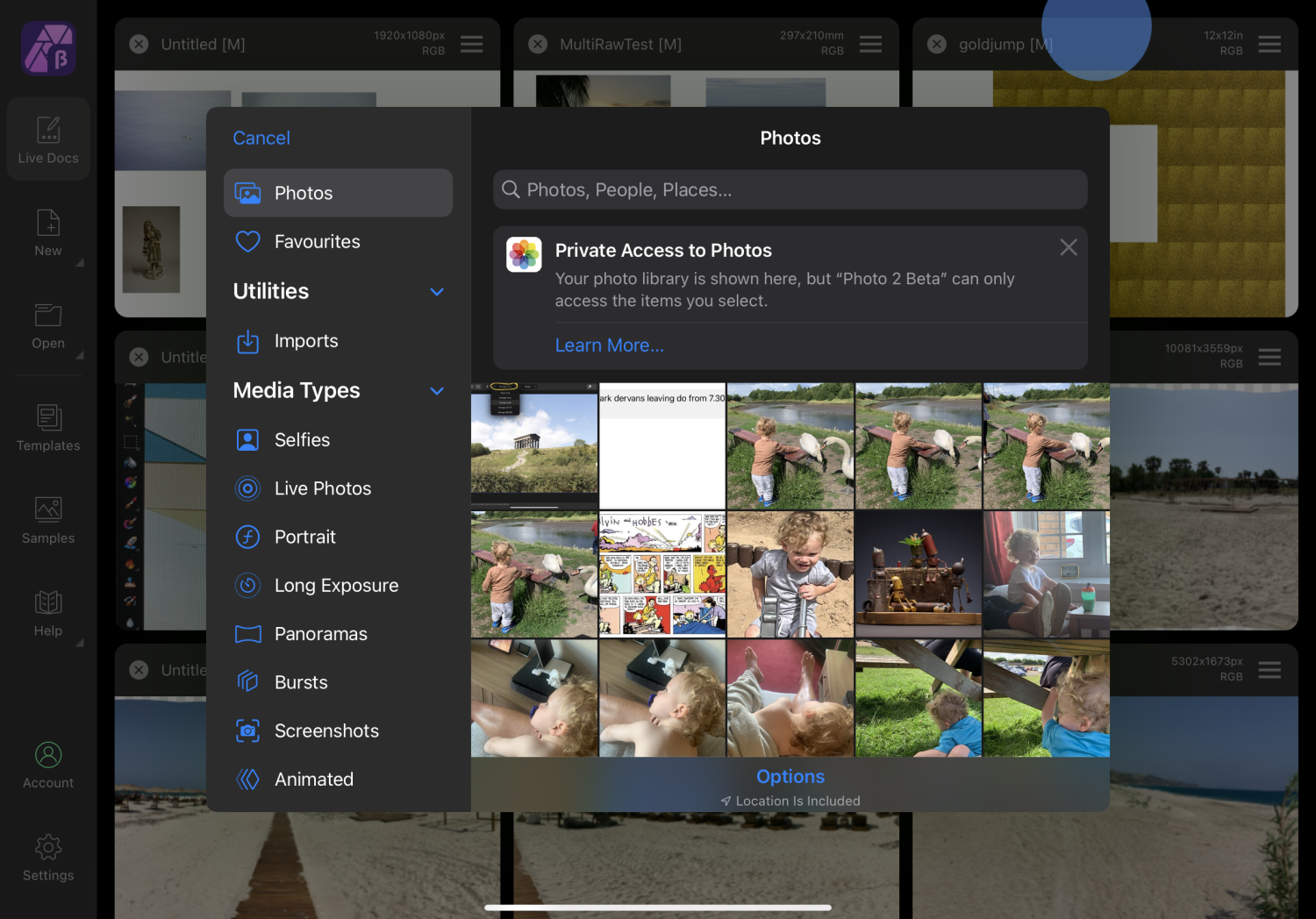Screen dimensions: 1316x919
Task: Choose Panoramas media type
Action: pyautogui.click(x=320, y=634)
